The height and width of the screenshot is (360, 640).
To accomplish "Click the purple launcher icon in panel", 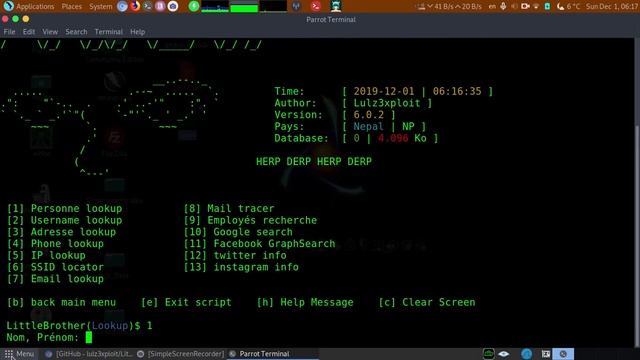I will [160, 6].
